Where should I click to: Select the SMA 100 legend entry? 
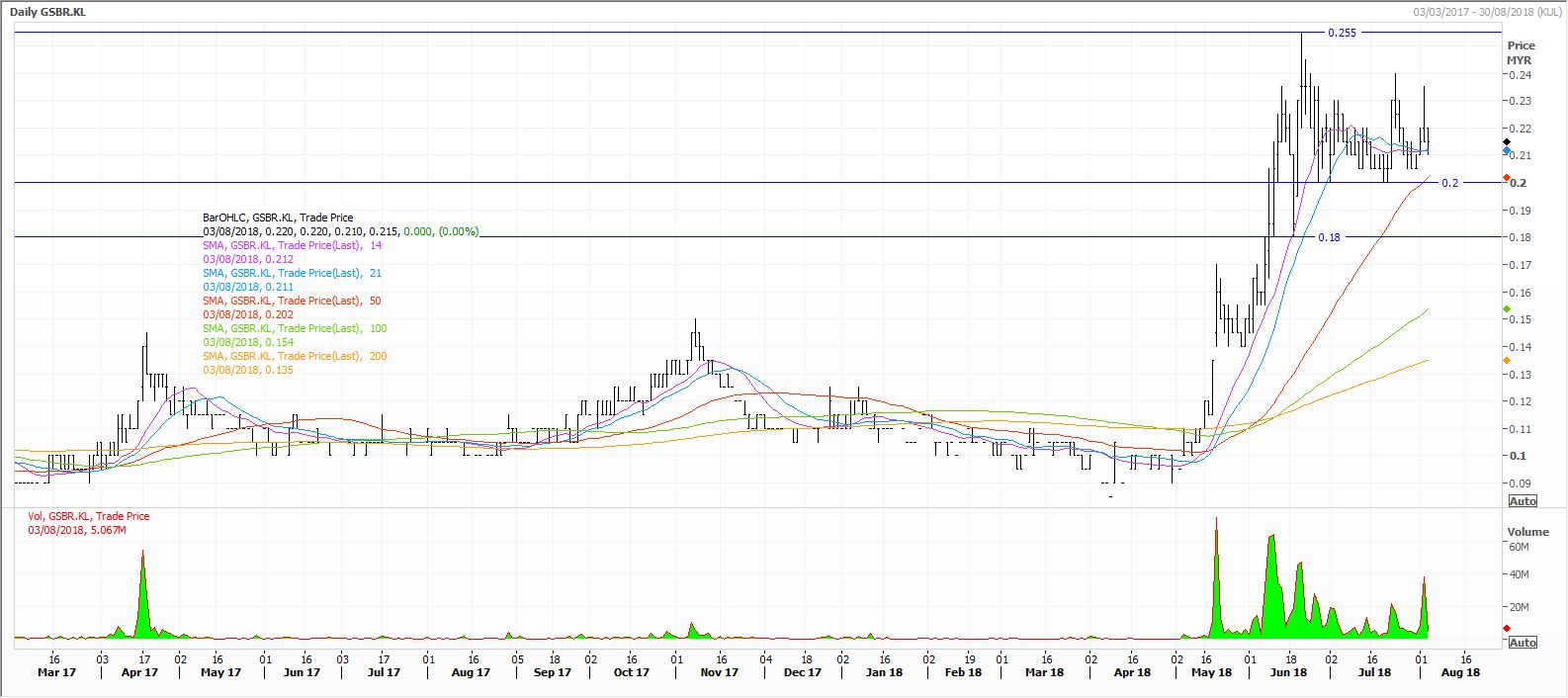tap(295, 328)
